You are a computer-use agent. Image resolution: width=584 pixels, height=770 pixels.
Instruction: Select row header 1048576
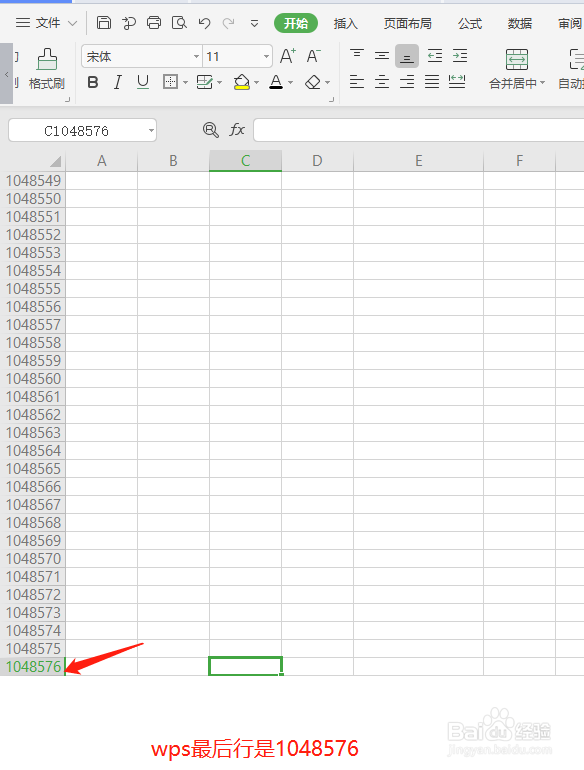click(33, 666)
